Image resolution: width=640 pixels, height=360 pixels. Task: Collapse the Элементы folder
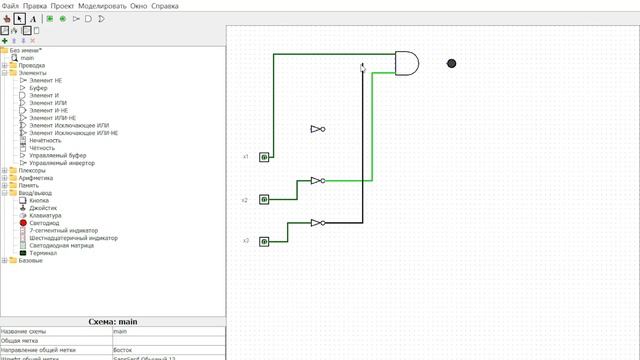click(4, 73)
